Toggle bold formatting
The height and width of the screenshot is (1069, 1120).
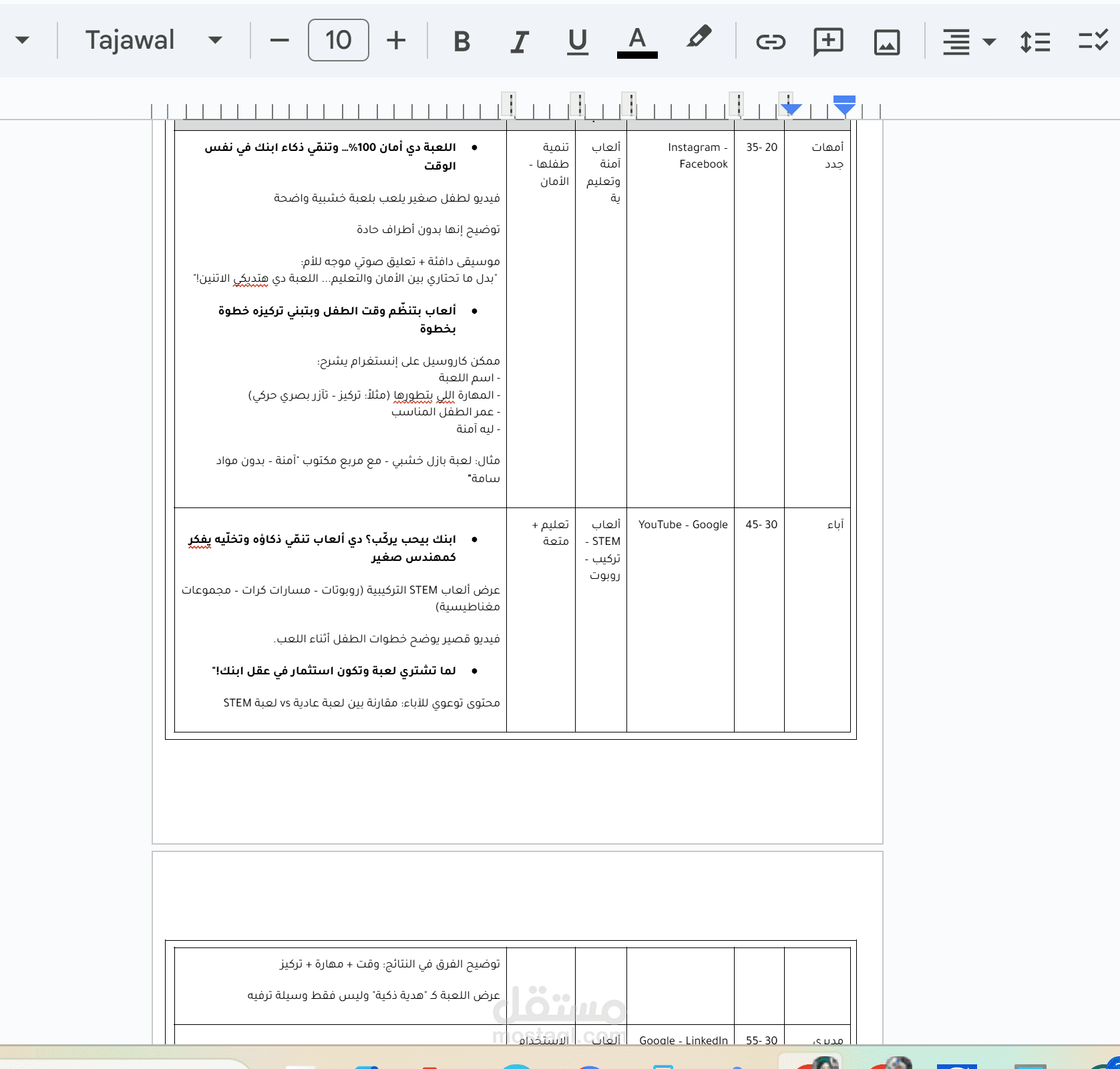[461, 41]
